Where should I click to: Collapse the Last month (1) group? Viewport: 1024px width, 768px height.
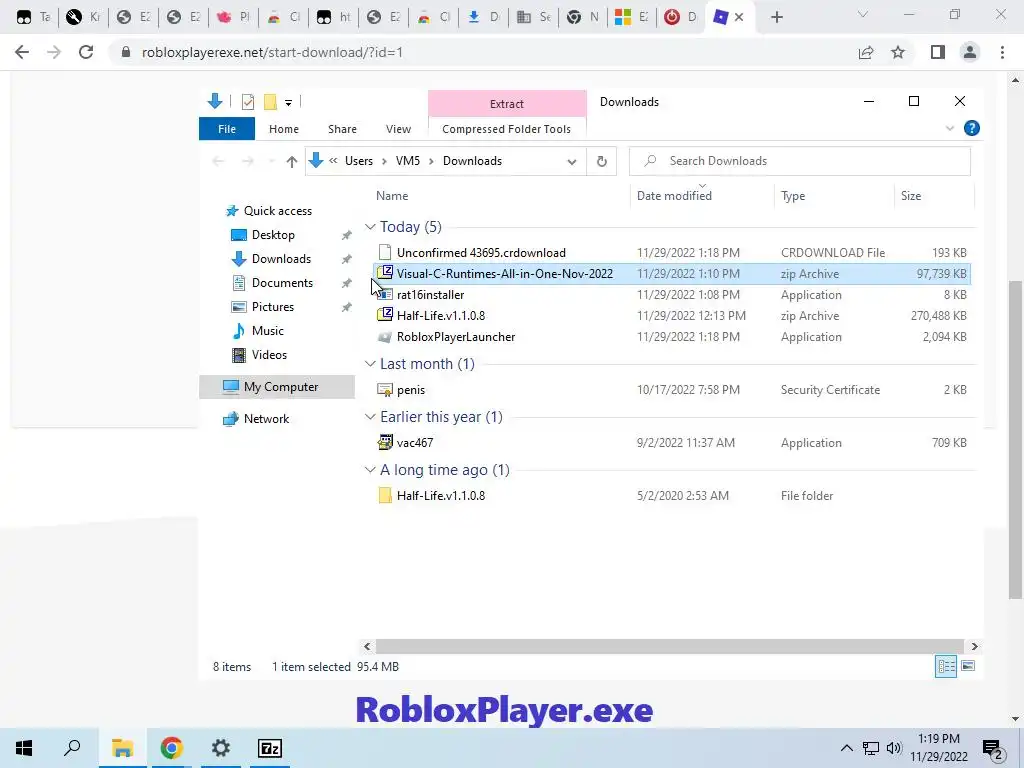coord(370,364)
